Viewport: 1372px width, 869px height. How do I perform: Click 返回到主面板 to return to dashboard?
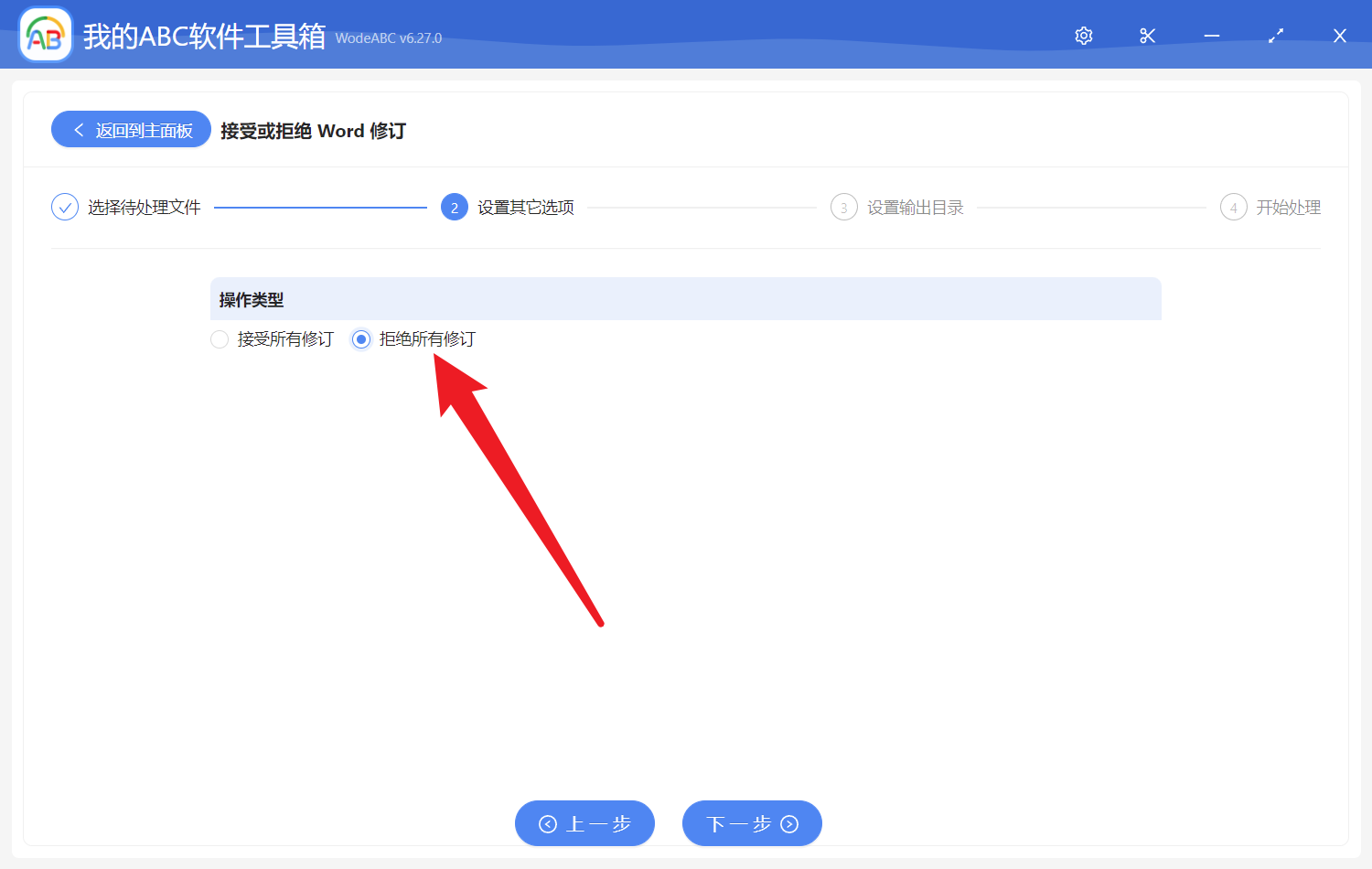(131, 129)
